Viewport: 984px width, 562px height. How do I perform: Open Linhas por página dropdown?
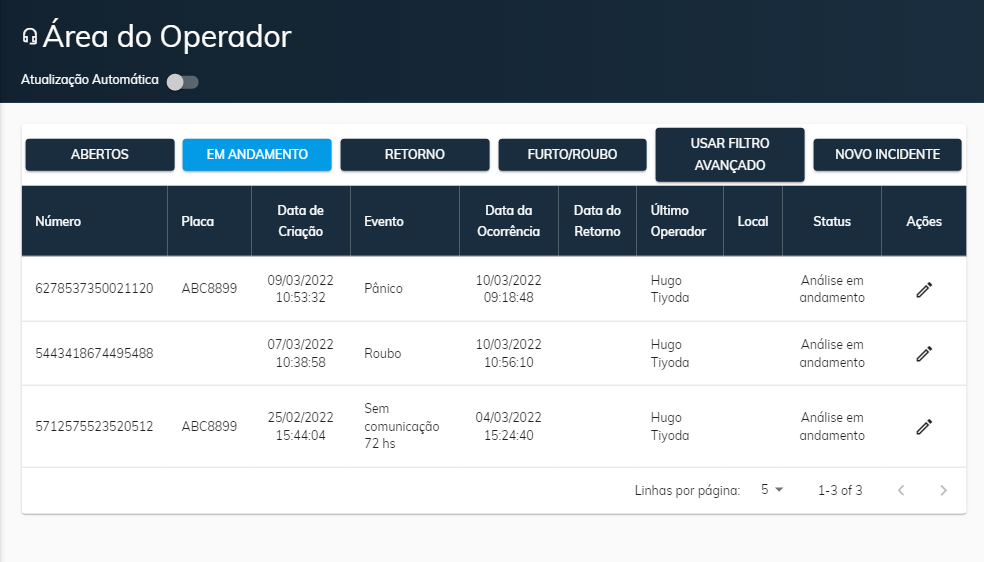(772, 490)
